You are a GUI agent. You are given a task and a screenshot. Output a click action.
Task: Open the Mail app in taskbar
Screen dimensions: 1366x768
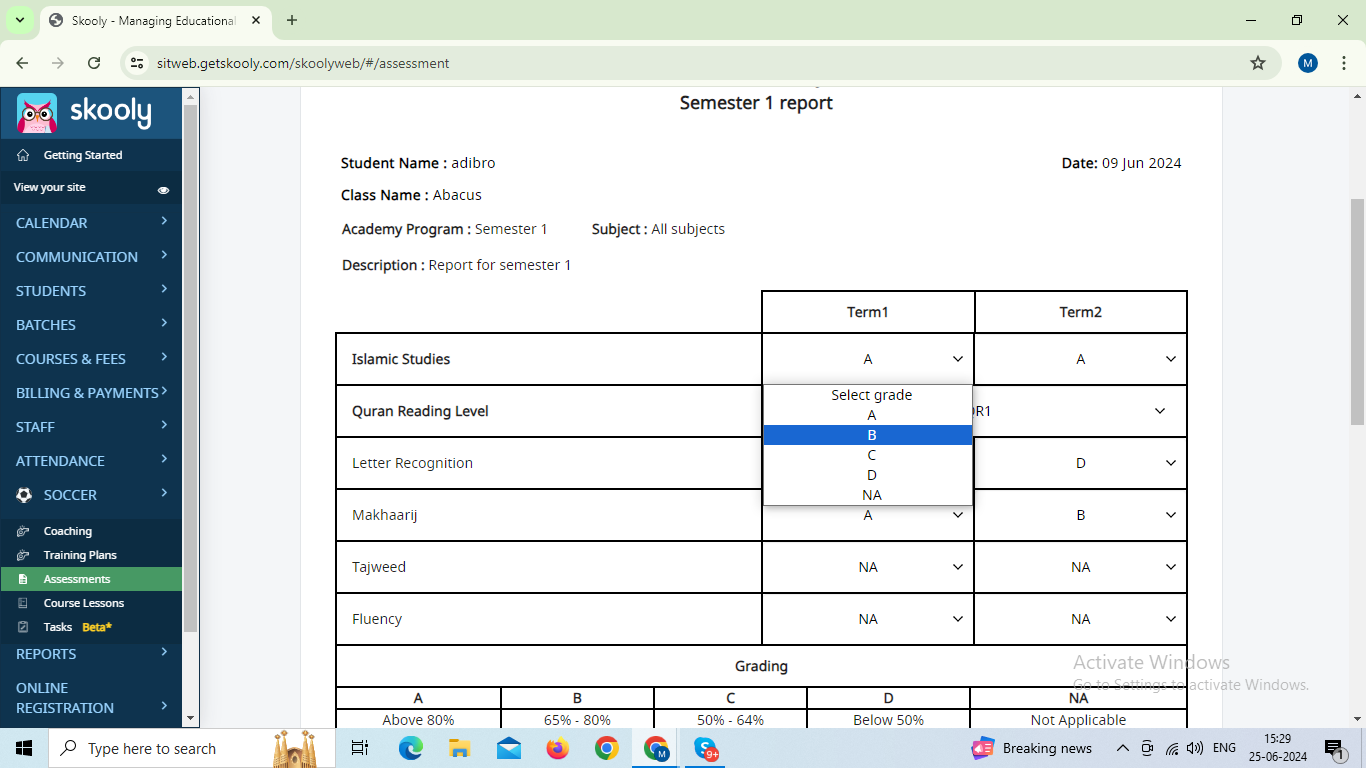point(508,748)
